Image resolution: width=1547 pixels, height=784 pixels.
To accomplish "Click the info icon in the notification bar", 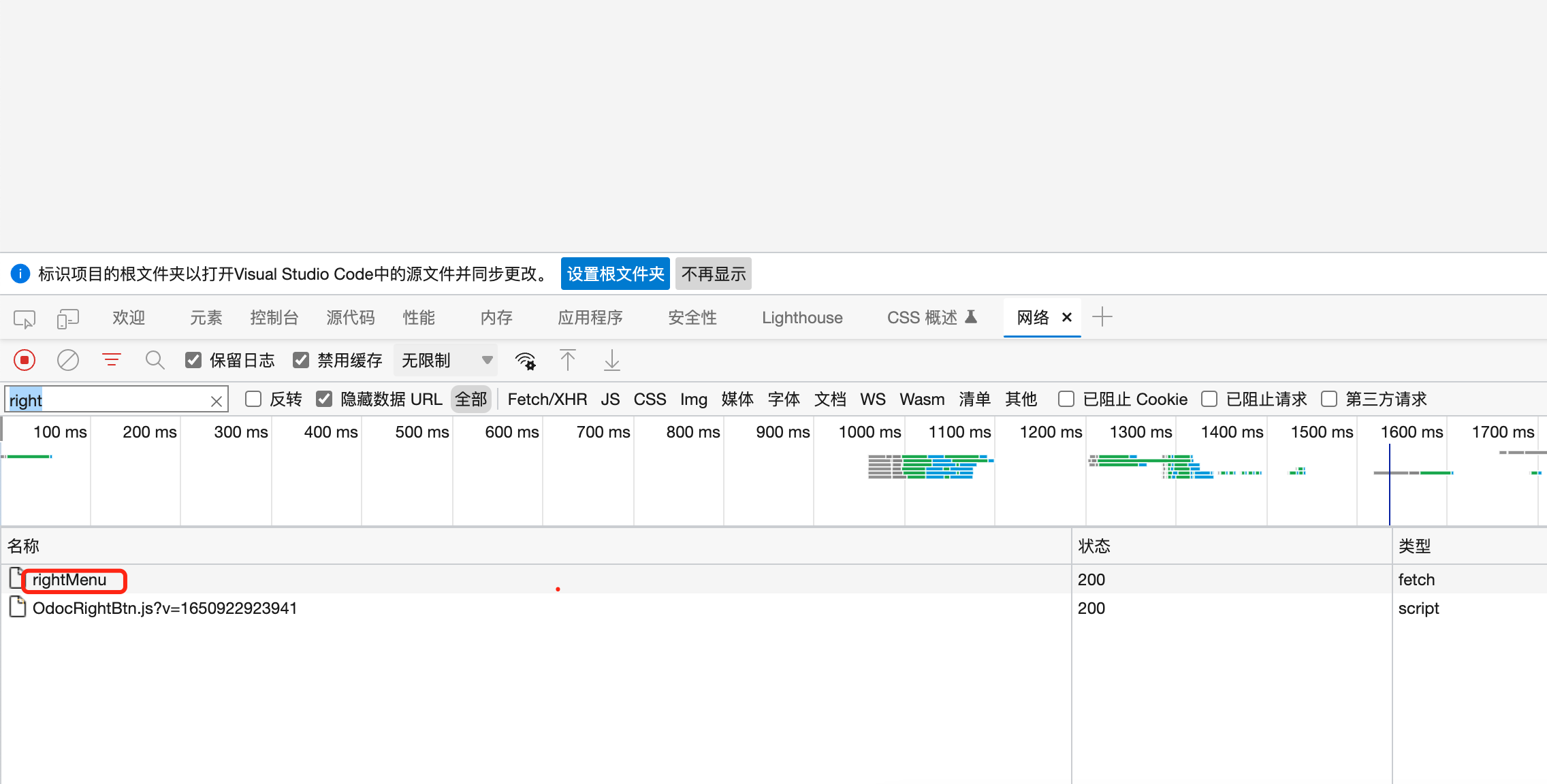I will coord(20,274).
